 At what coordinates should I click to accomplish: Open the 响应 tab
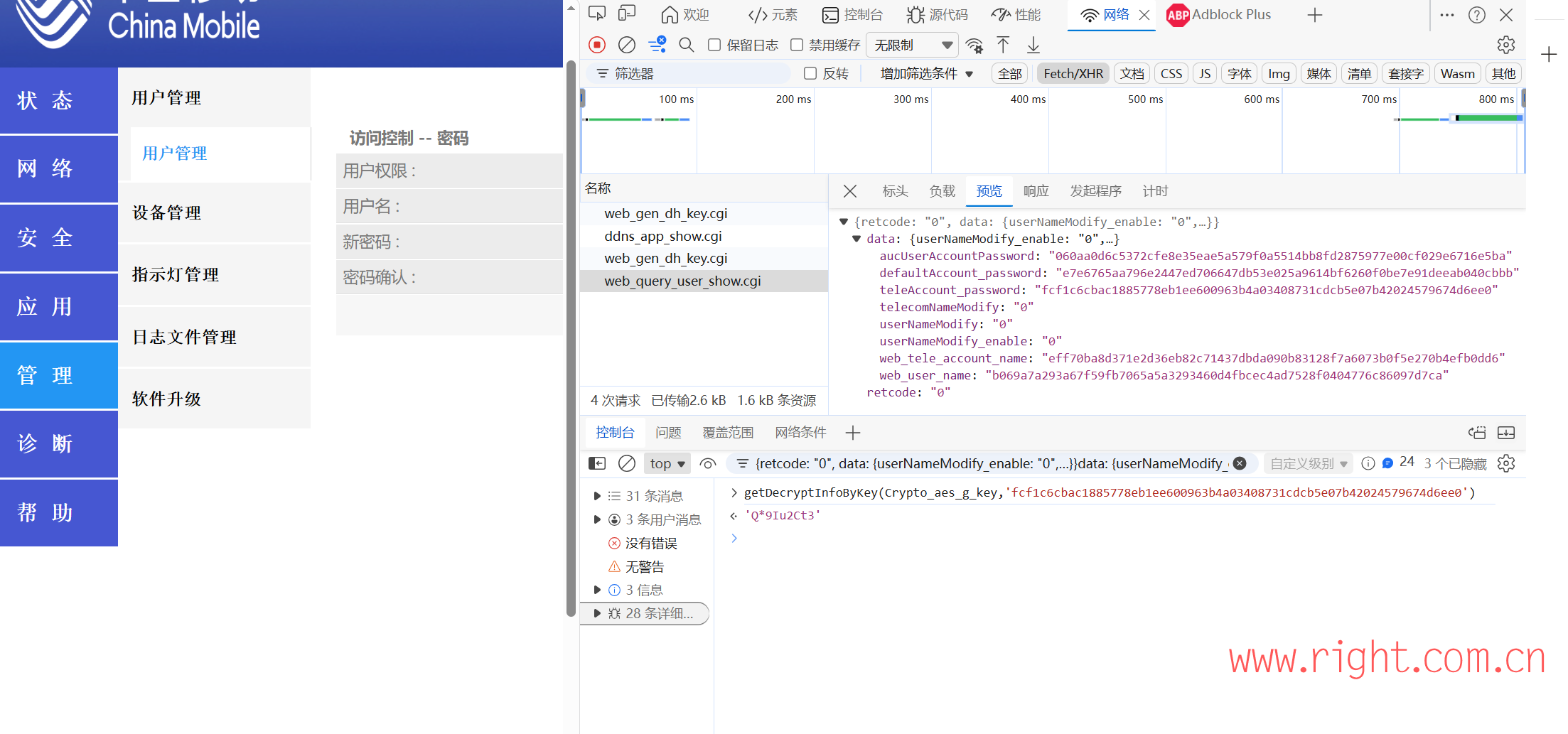[x=1036, y=191]
